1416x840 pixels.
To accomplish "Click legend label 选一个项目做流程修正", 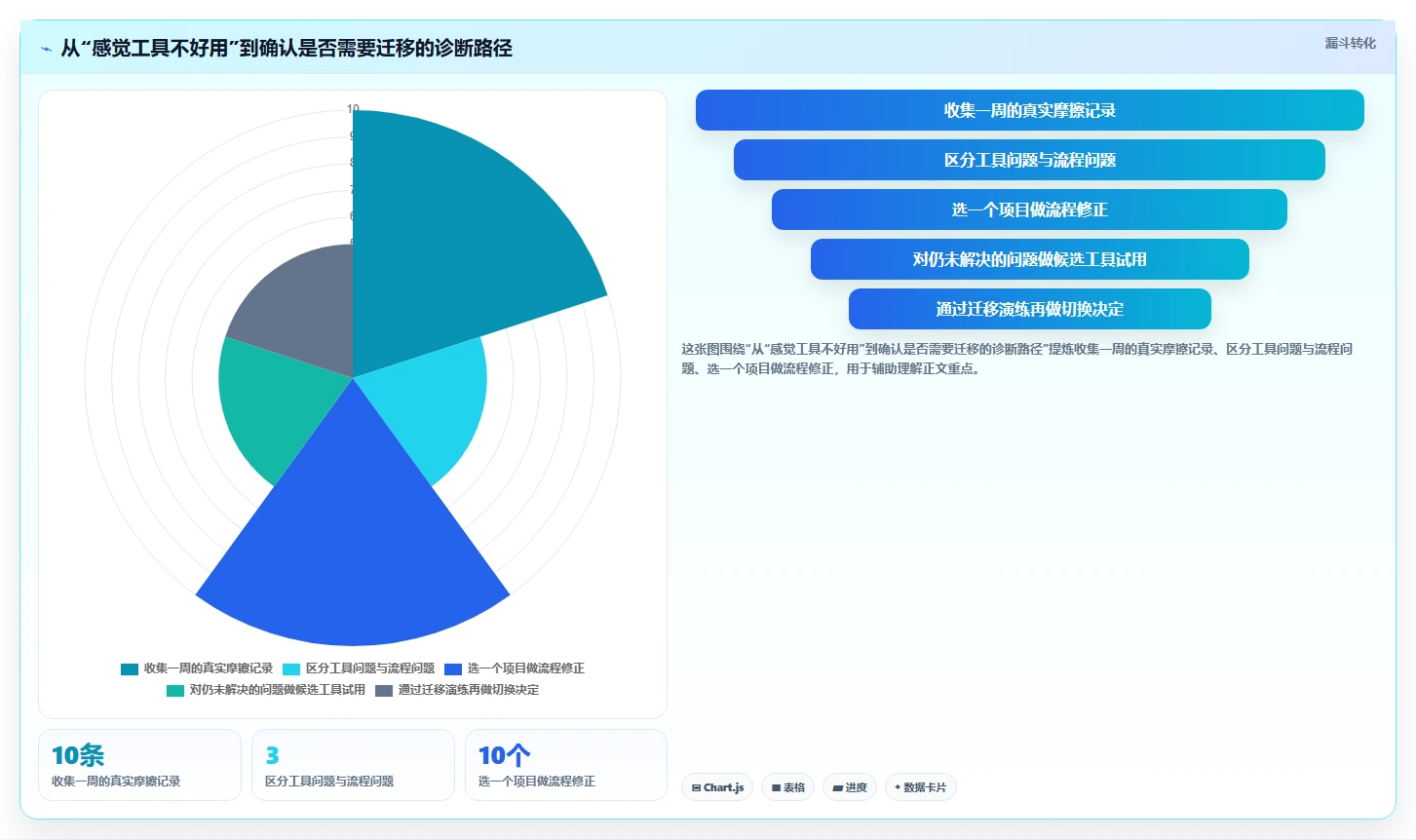I will (x=526, y=668).
